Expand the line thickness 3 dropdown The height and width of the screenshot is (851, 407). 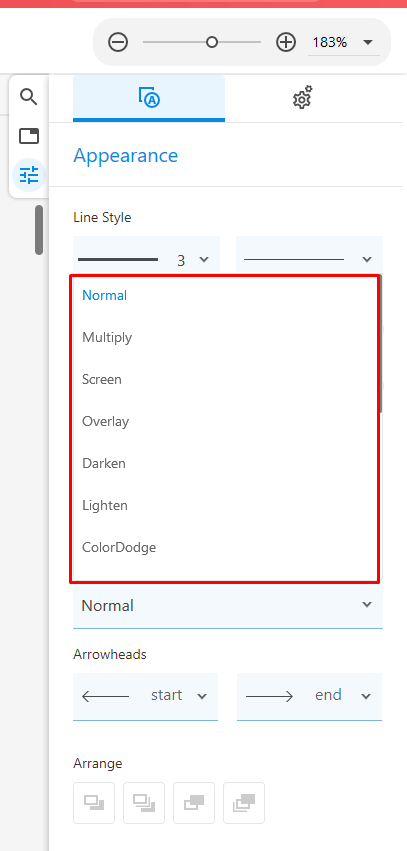pos(147,259)
